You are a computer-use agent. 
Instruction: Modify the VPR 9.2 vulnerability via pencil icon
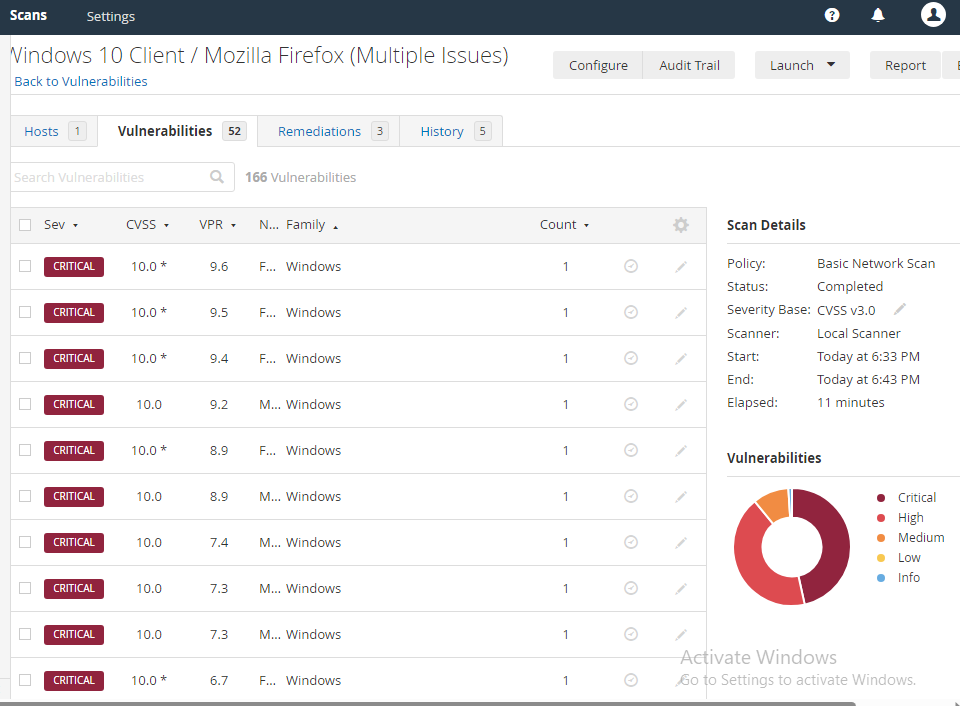coord(681,404)
